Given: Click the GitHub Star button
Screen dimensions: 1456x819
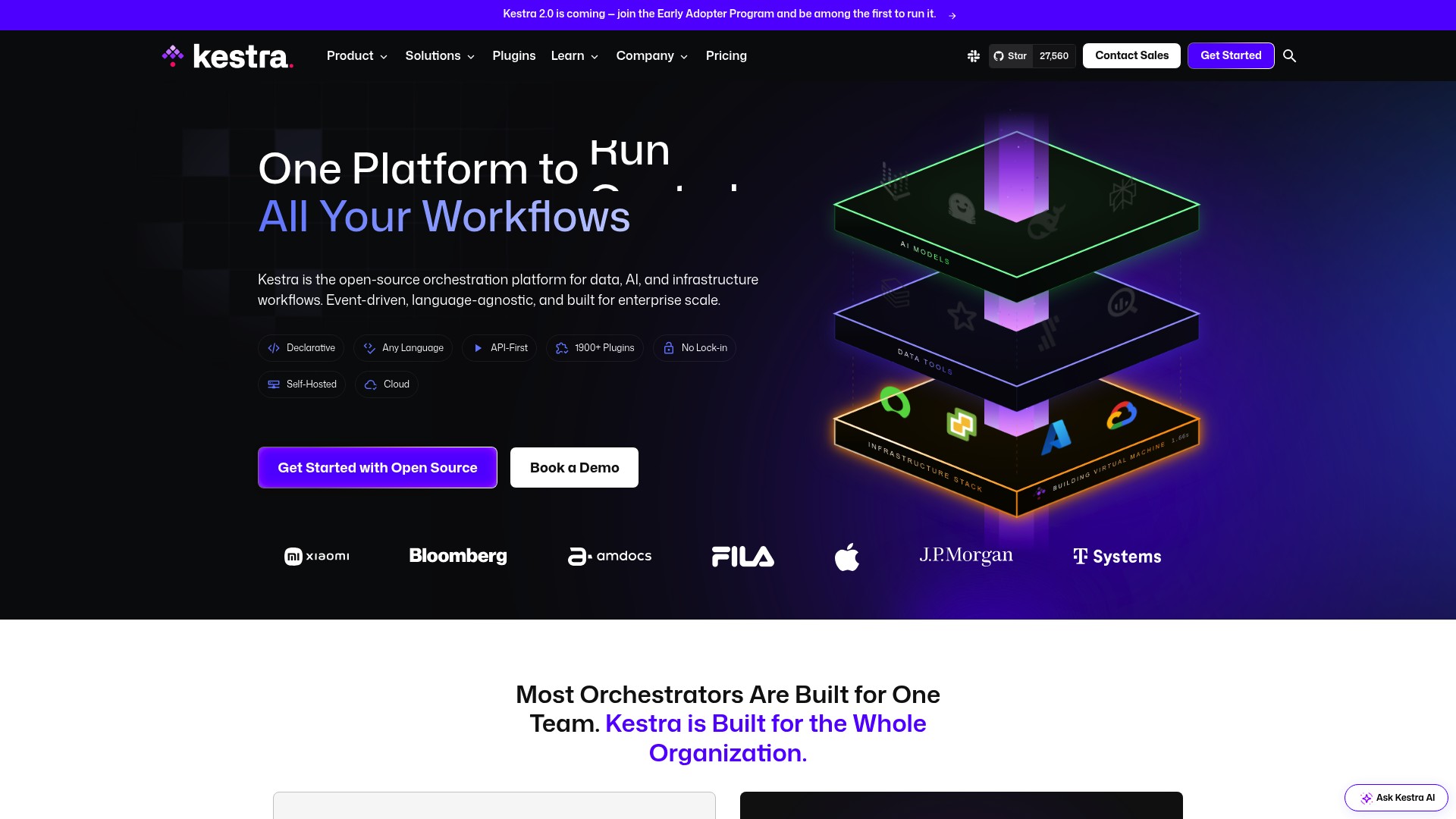Looking at the screenshot, I should coord(1011,56).
